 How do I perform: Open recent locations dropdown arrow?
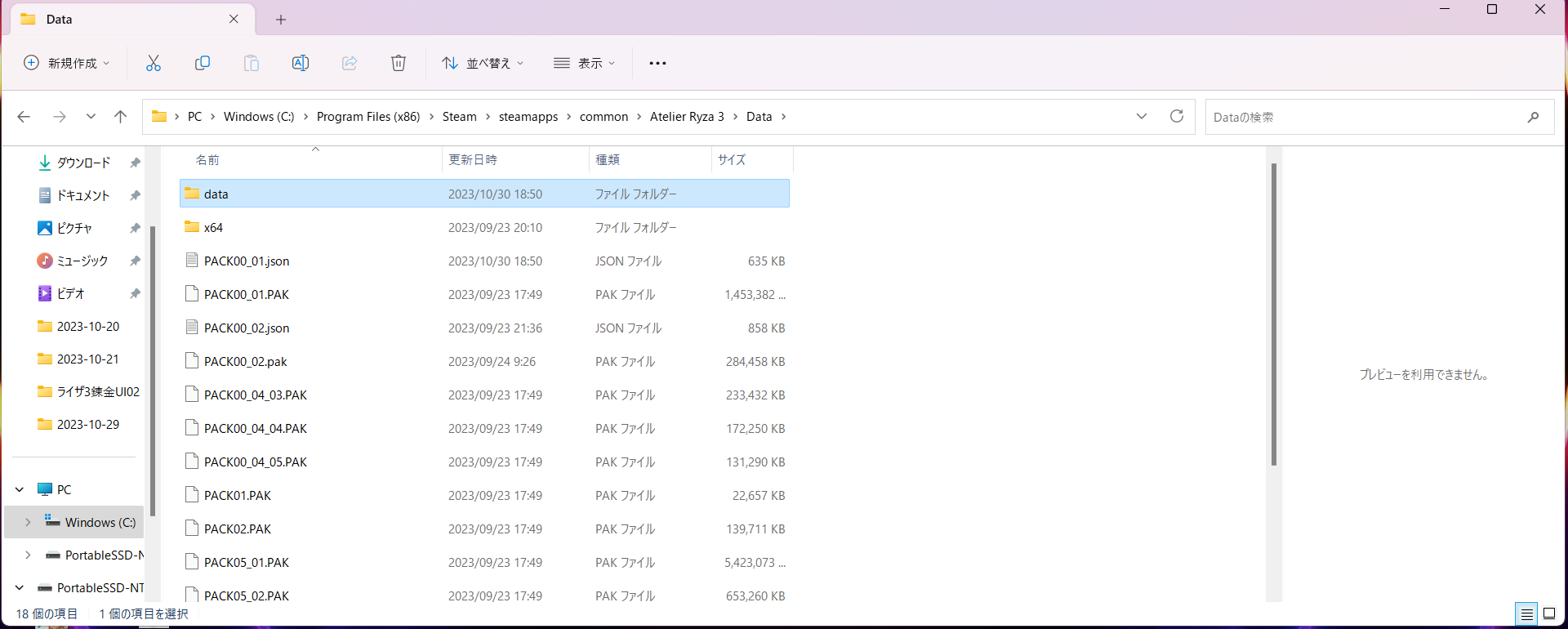click(91, 117)
